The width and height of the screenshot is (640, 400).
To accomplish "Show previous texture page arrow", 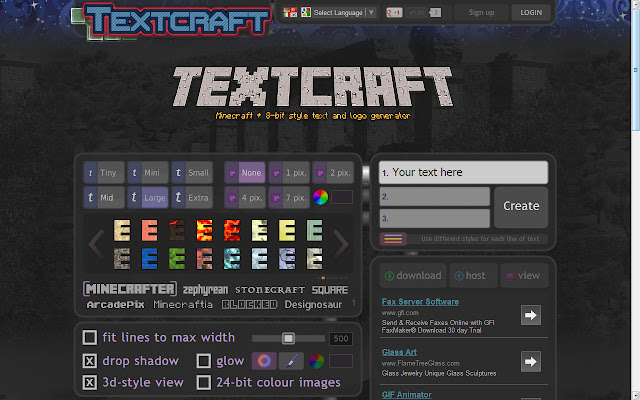I will (96, 244).
